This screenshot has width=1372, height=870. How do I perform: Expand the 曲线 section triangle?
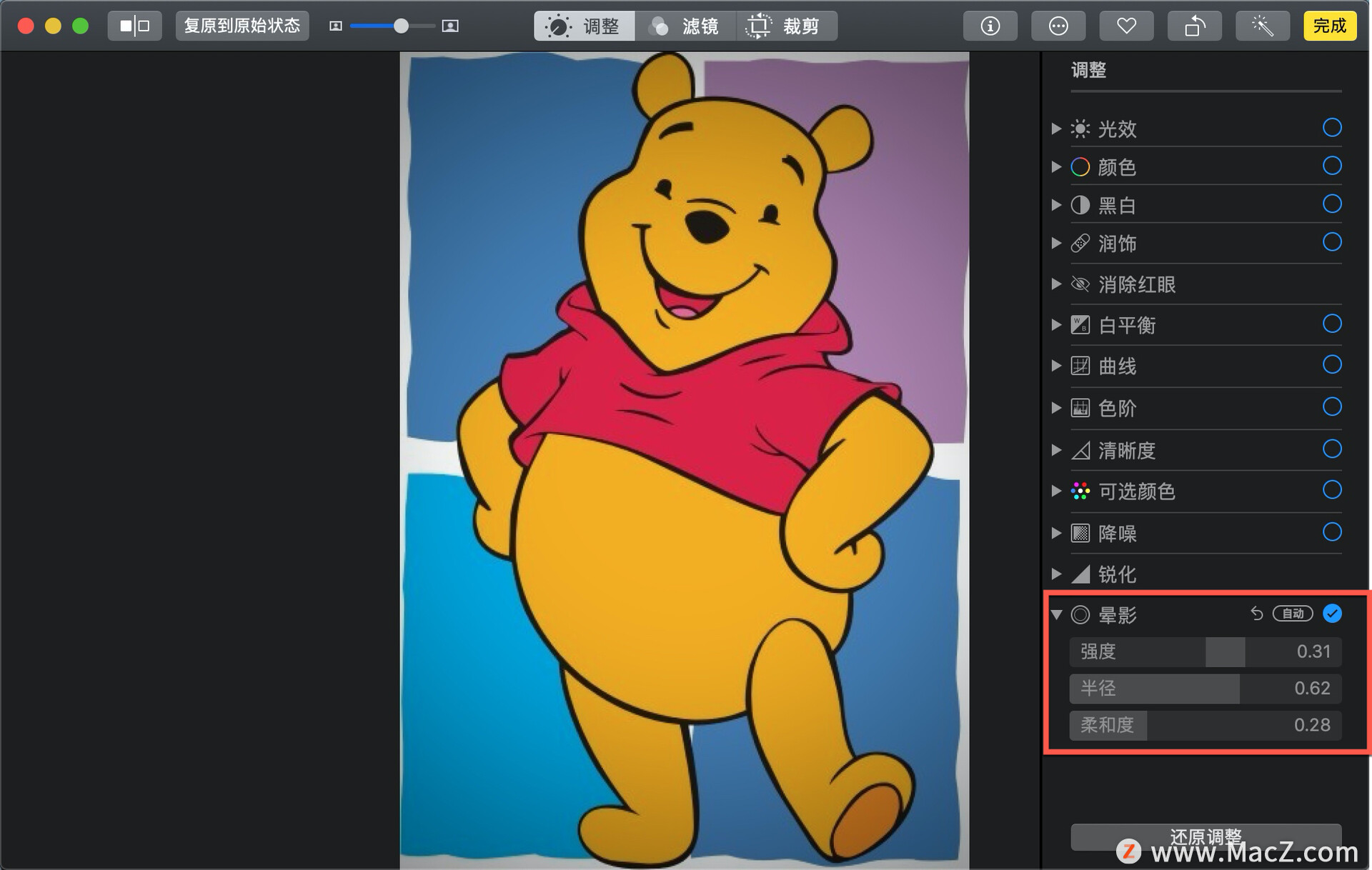(x=1056, y=366)
